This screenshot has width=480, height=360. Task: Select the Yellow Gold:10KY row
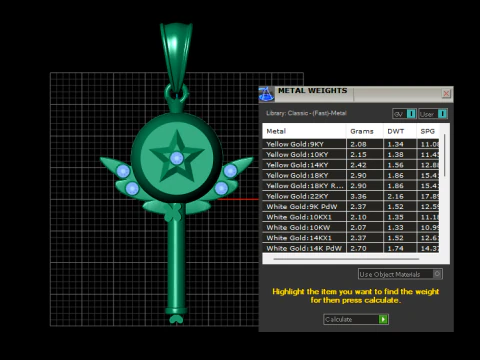(351, 155)
